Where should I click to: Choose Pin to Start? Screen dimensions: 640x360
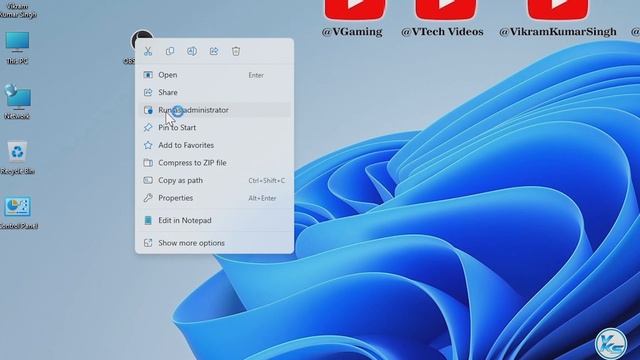click(x=214, y=128)
